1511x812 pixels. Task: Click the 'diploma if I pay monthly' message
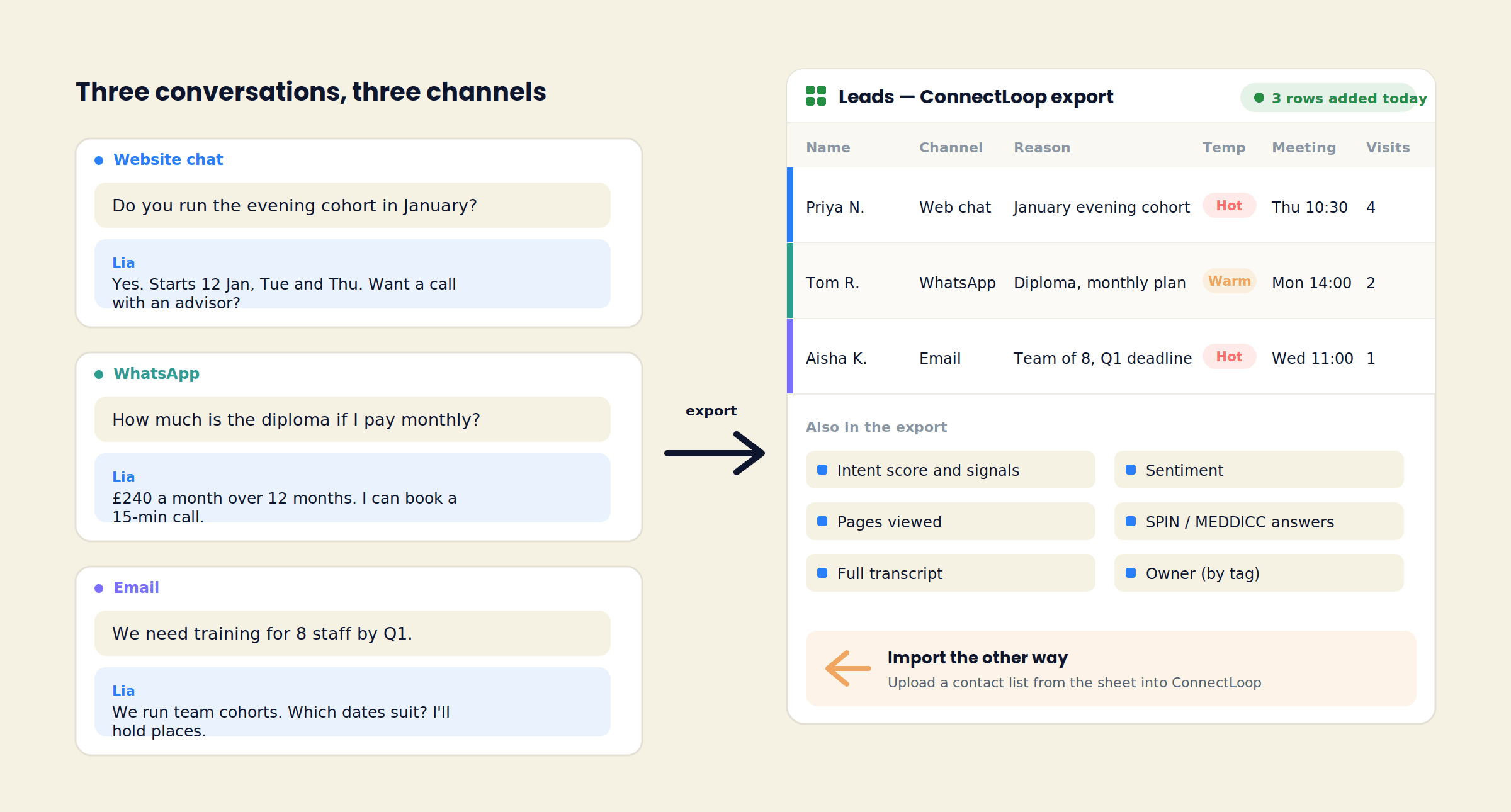(x=352, y=419)
